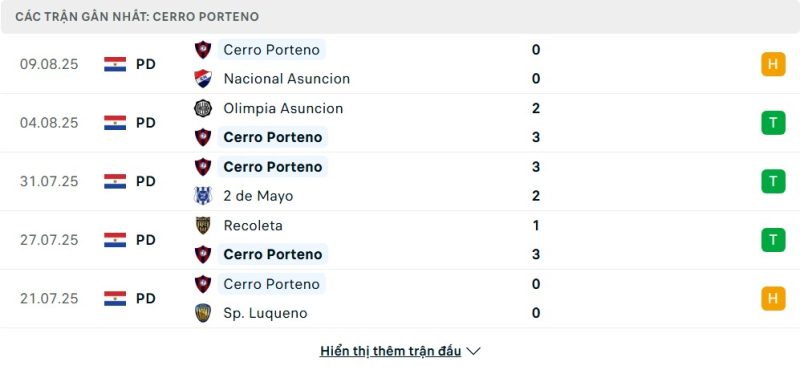
Task: Click the green T badge for 04.08.25
Action: [x=773, y=123]
